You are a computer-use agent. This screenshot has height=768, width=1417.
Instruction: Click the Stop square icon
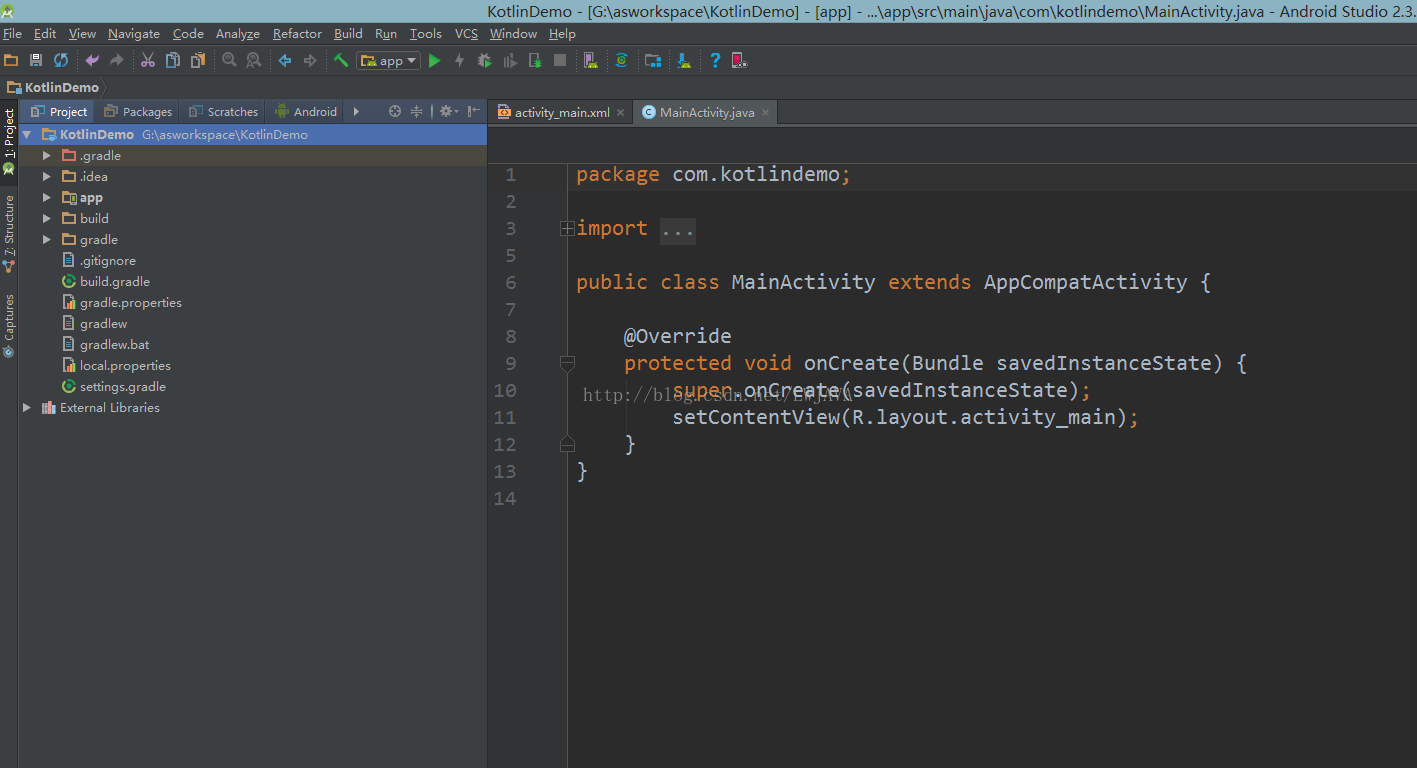click(x=560, y=61)
